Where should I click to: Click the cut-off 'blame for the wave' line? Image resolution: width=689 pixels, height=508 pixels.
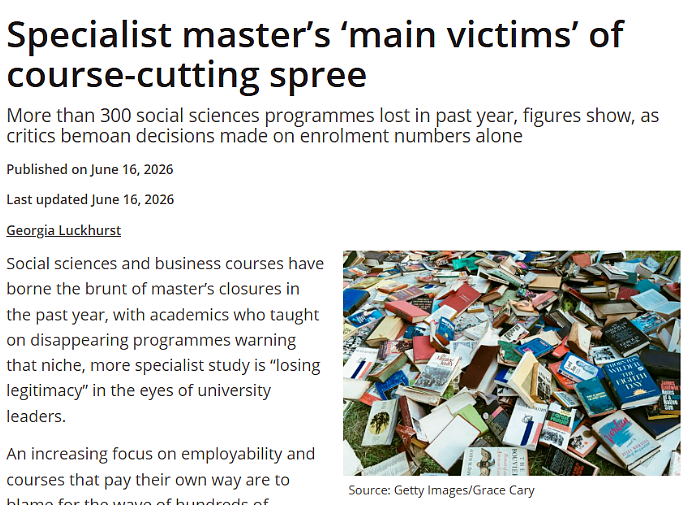[x=137, y=501]
